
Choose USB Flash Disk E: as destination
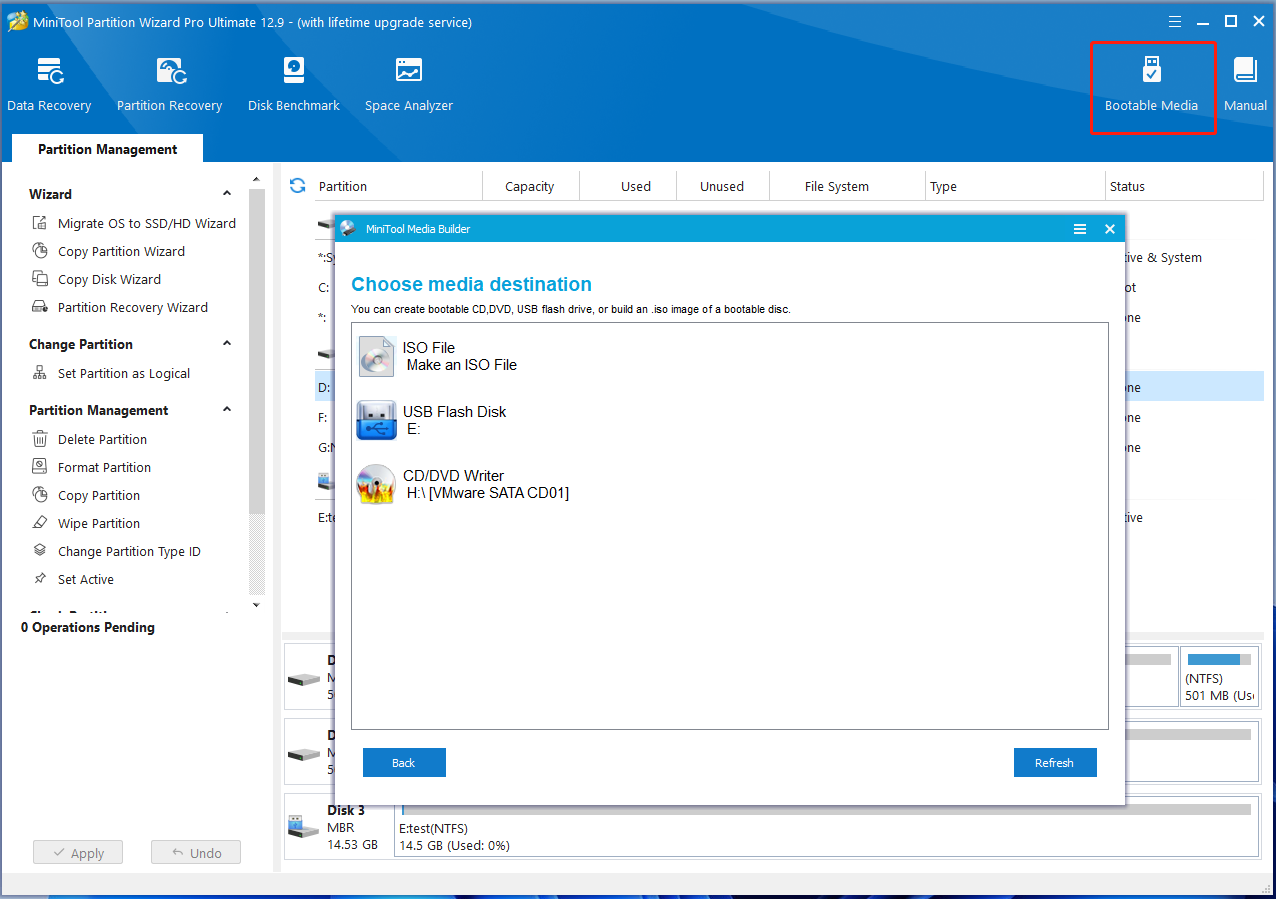tap(455, 419)
